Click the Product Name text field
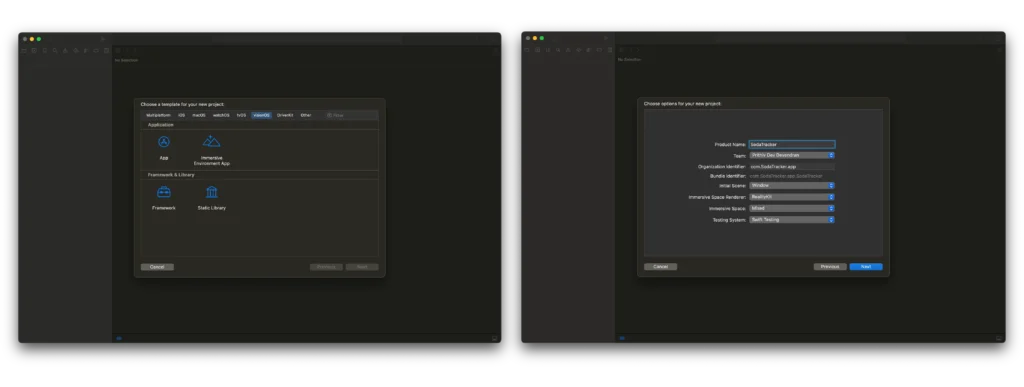The width and height of the screenshot is (1024, 387). coord(792,144)
